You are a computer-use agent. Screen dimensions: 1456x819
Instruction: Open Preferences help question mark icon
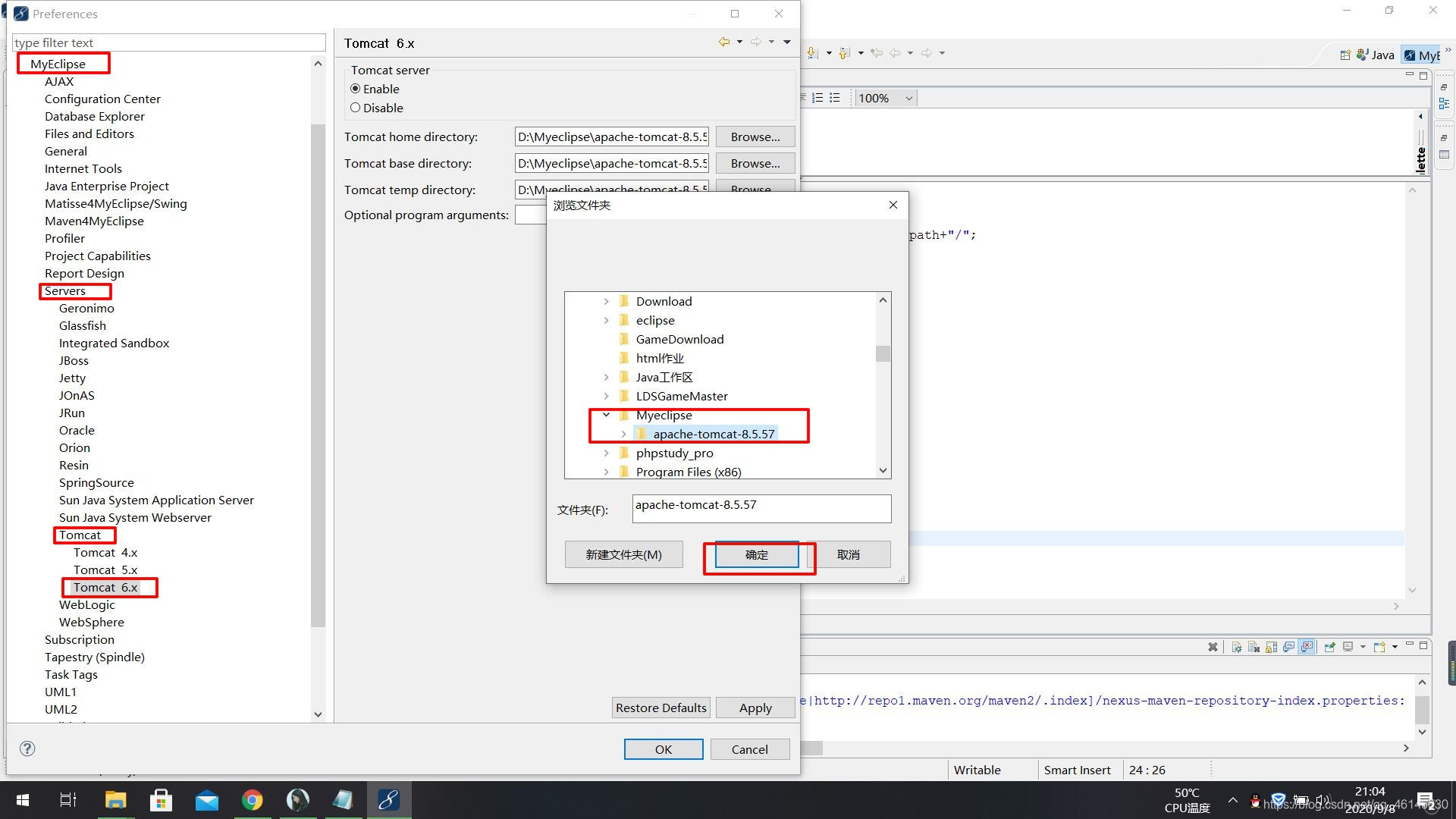click(27, 748)
